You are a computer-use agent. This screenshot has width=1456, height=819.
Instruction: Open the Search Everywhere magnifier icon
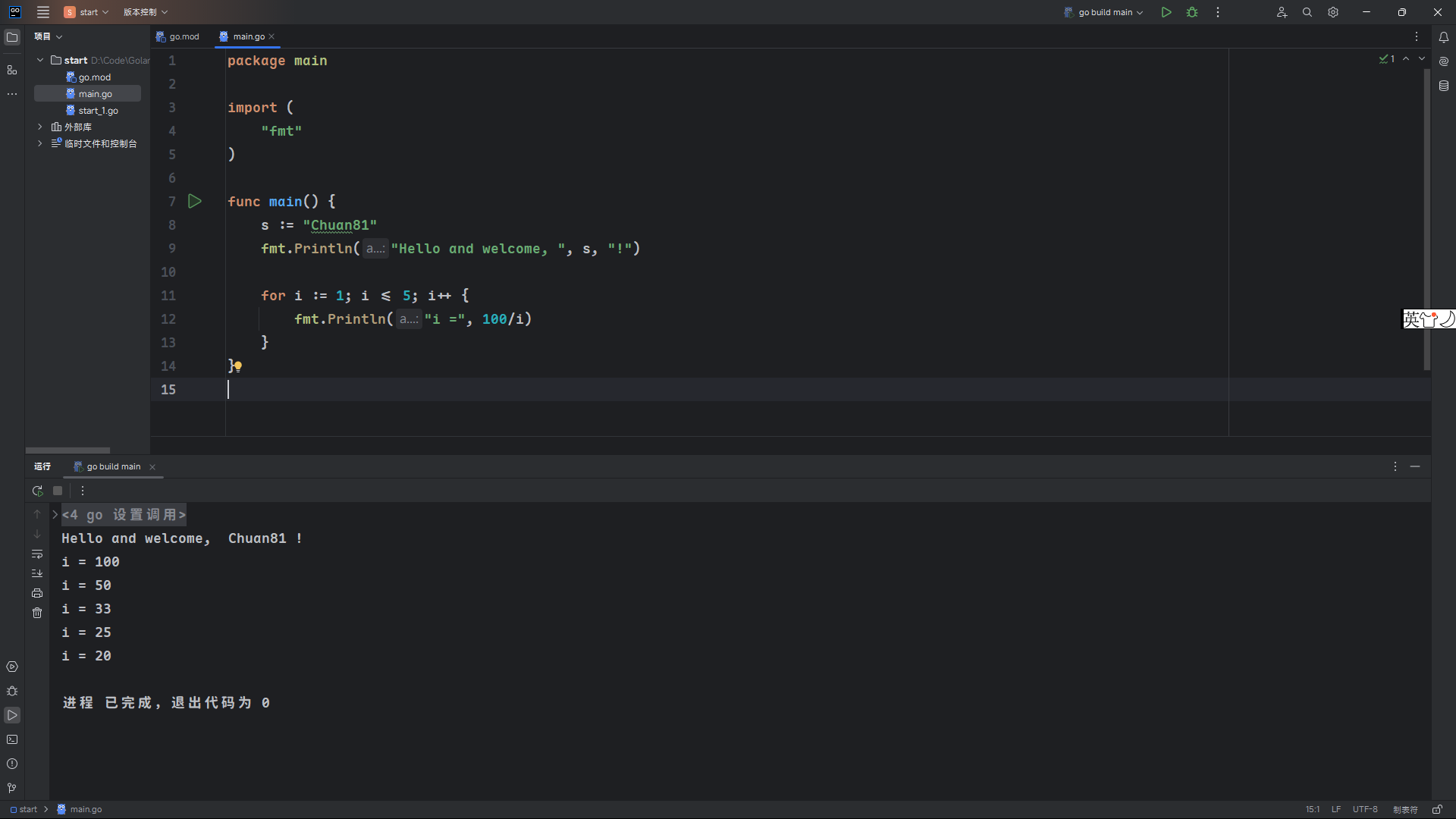point(1307,12)
